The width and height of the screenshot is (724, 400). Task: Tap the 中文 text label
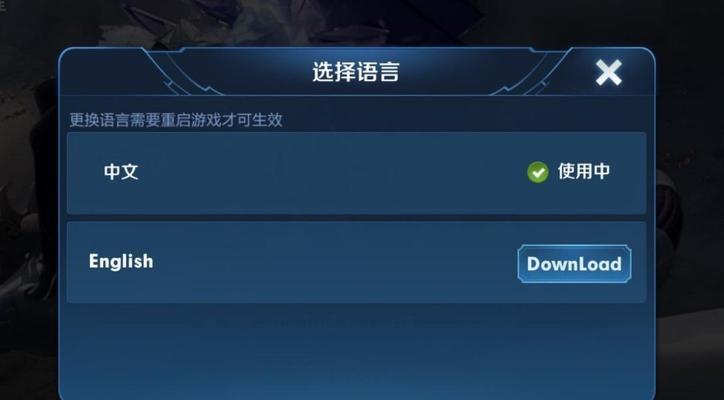[121, 172]
